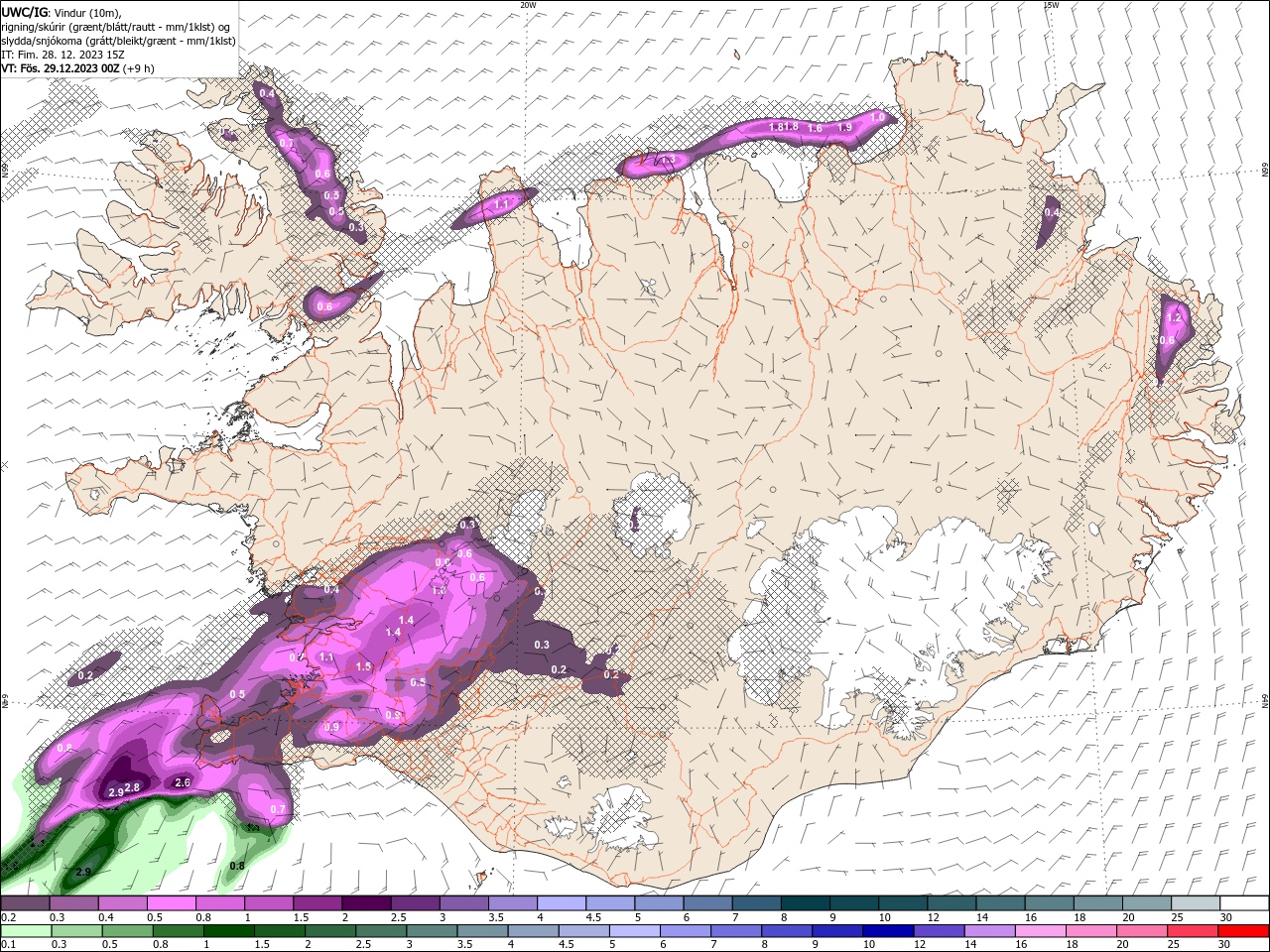Click the 'UWC/IG: Vindur (10m)' title text
Viewport: 1270px width, 952px height.
[61, 11]
